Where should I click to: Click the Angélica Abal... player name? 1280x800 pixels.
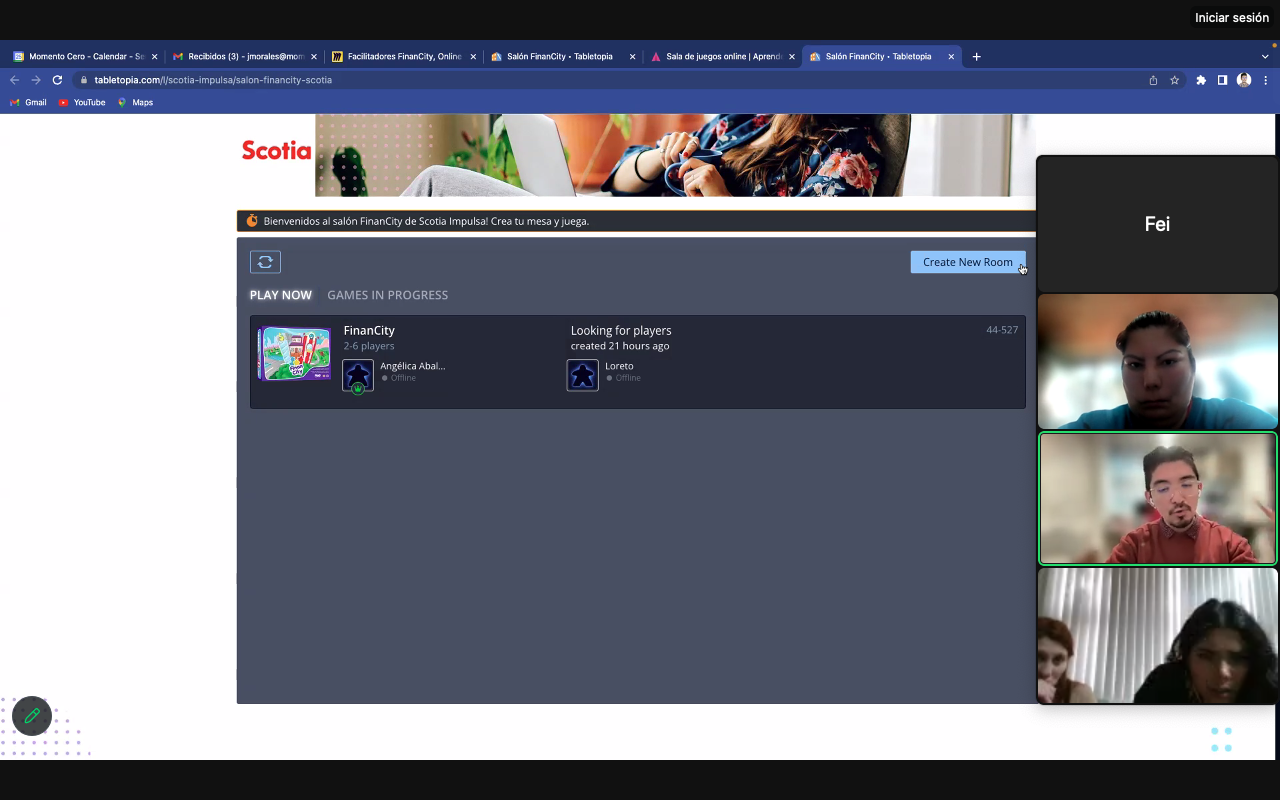coord(413,366)
